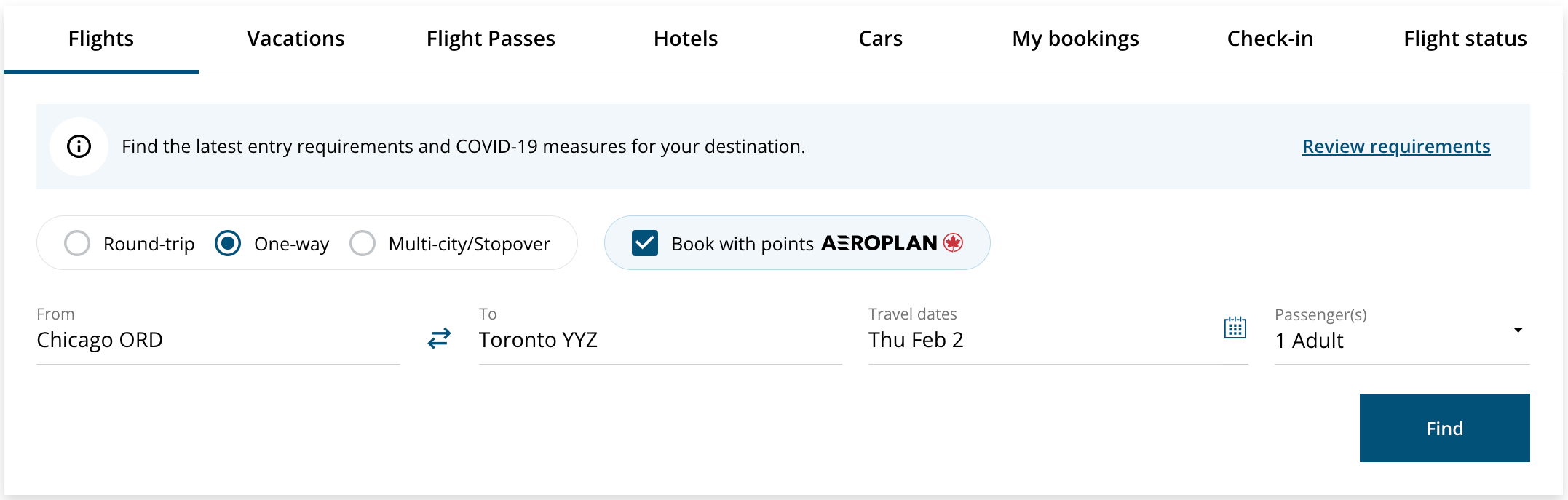Image resolution: width=1568 pixels, height=500 pixels.
Task: Click the Aeroplan logo
Action: (x=879, y=243)
